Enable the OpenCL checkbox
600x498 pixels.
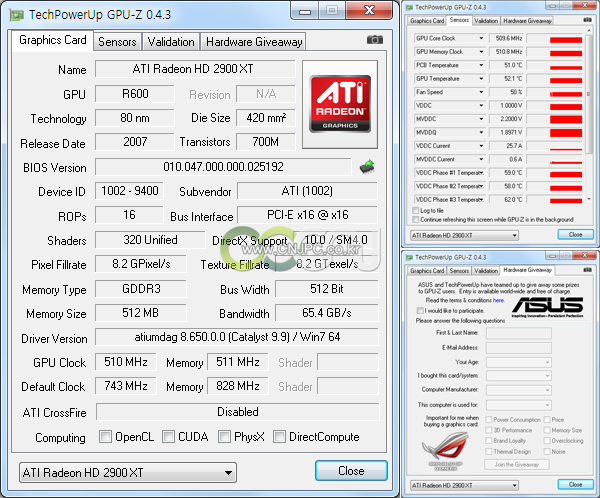pos(105,436)
